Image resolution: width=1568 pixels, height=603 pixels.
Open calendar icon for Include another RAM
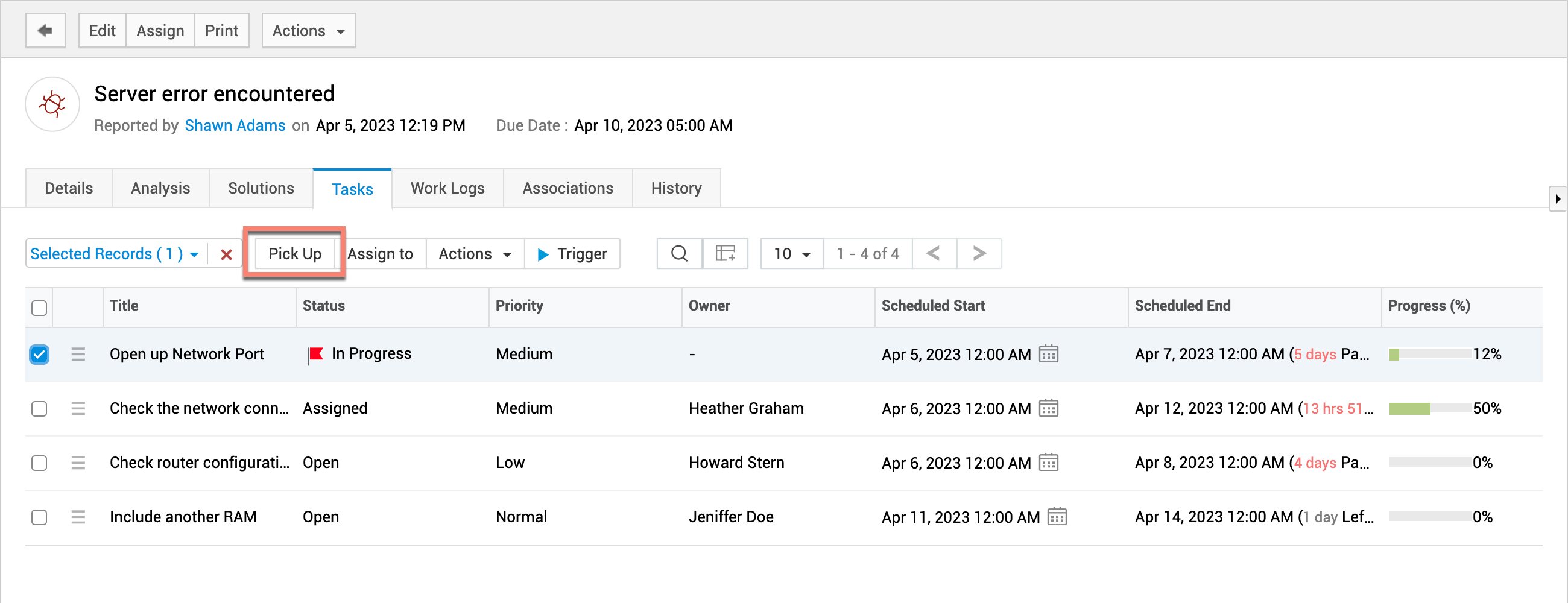(x=1057, y=517)
